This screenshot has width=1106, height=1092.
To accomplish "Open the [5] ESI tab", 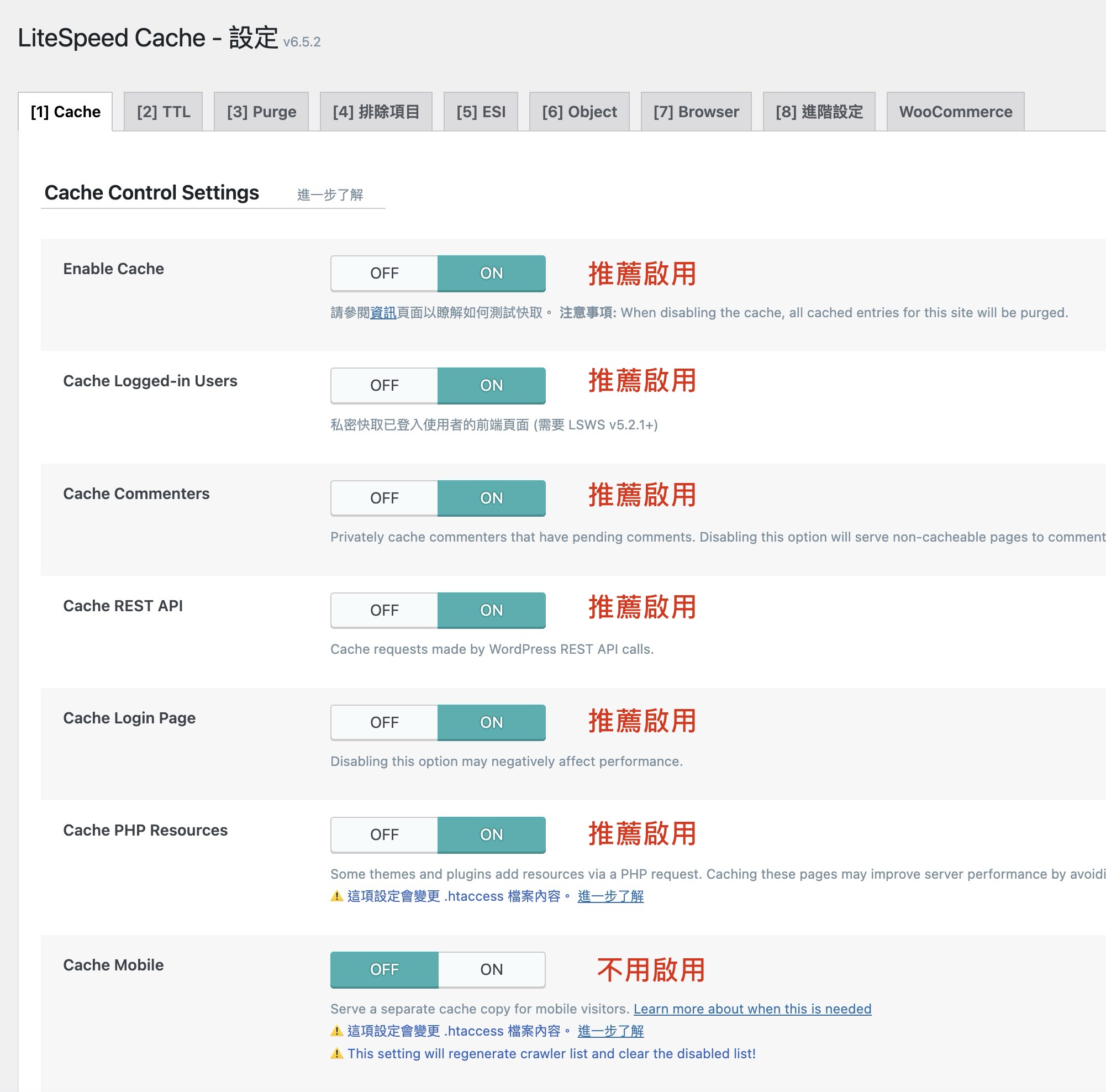I will [480, 112].
